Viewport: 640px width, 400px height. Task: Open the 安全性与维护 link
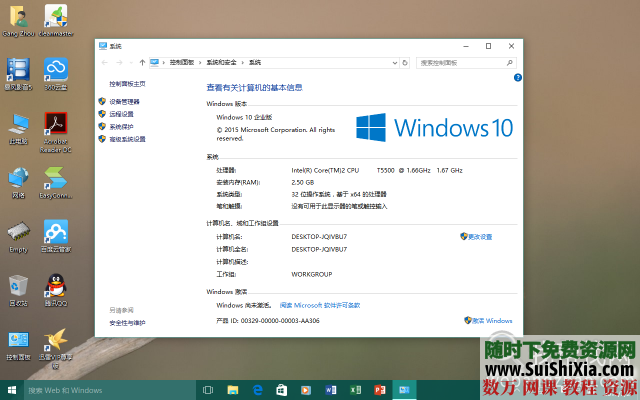point(127,323)
